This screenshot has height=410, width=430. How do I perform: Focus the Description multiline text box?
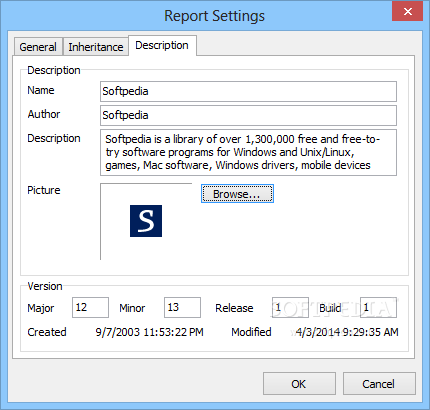point(248,152)
